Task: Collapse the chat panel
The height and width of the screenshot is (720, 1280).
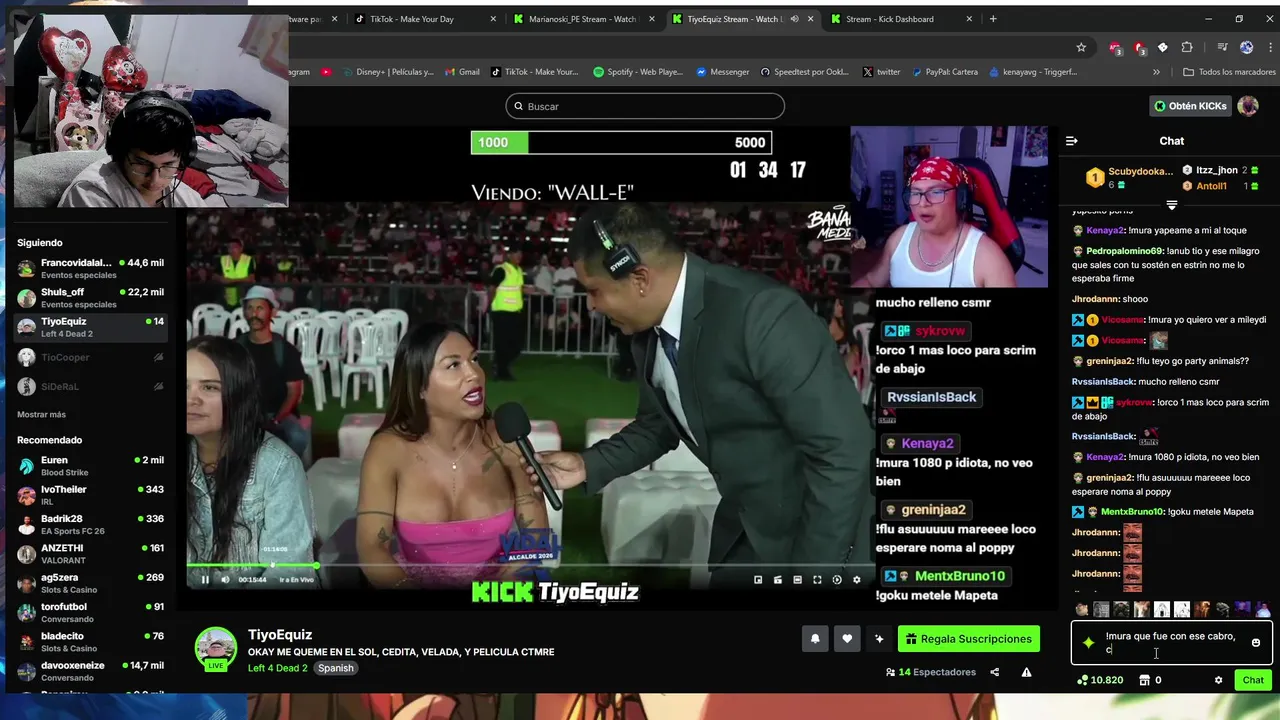Action: pos(1071,141)
